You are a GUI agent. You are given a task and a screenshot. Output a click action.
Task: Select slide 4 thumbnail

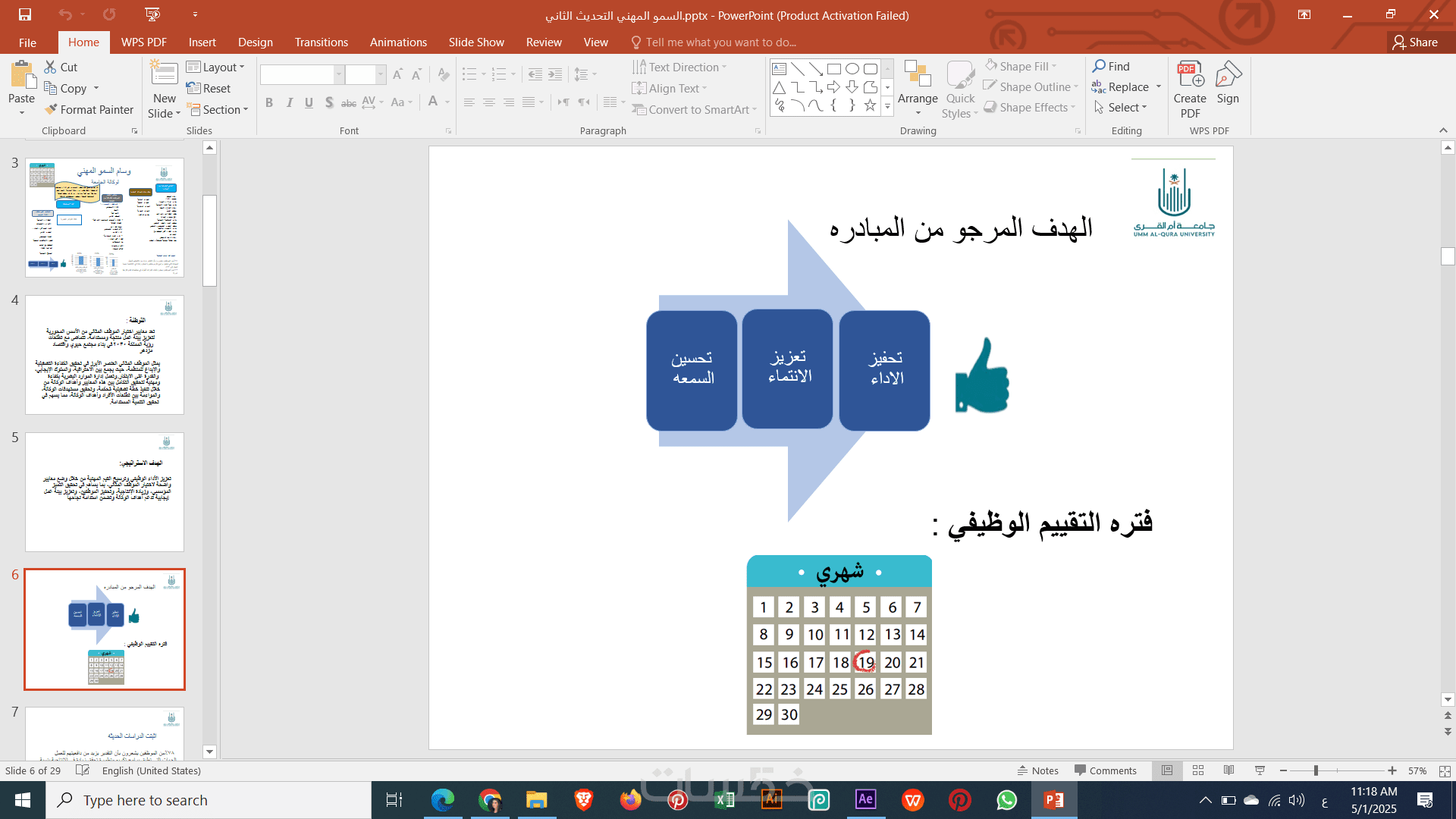pyautogui.click(x=105, y=355)
